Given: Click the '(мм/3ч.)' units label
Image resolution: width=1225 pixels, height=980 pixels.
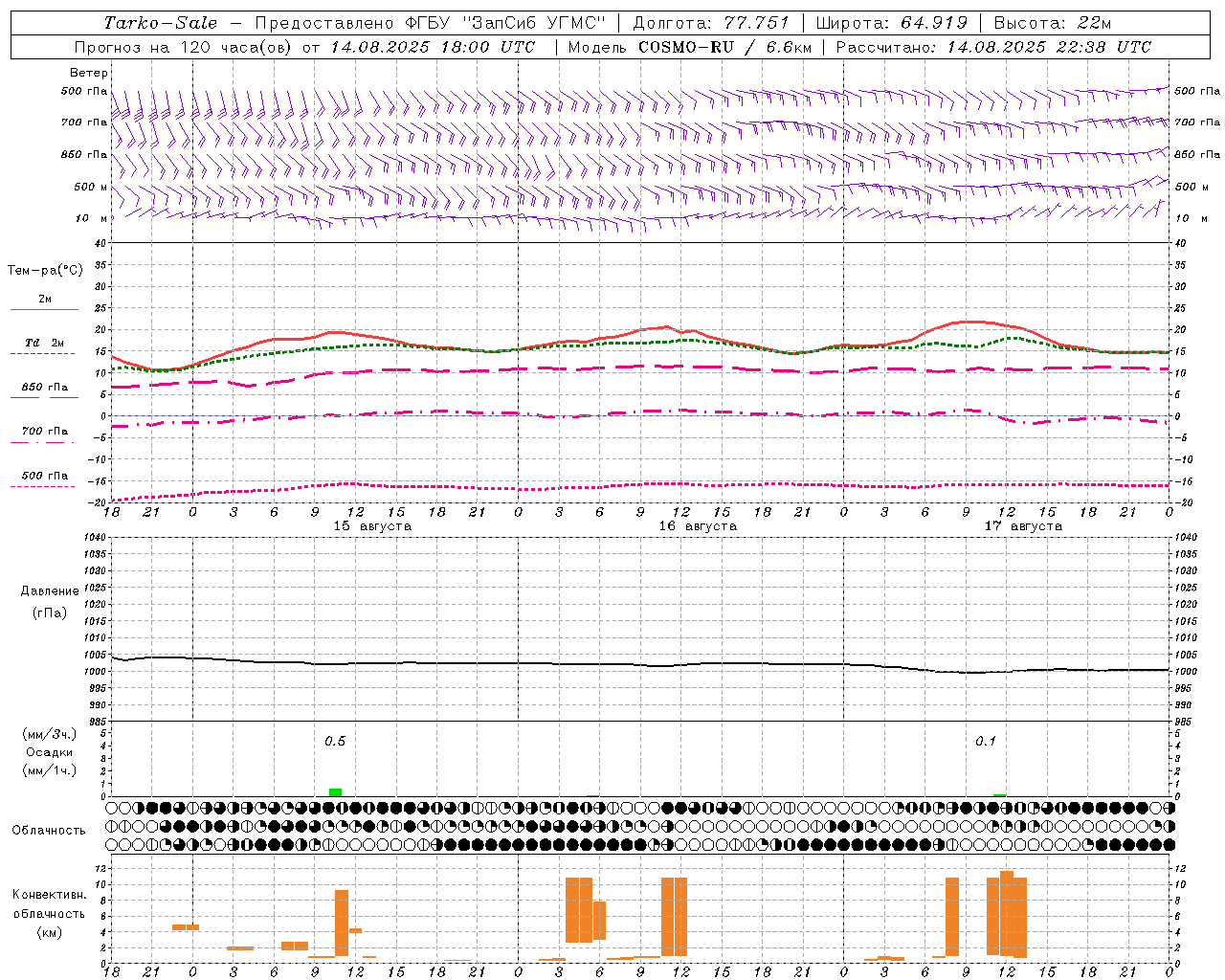Looking at the screenshot, I should pyautogui.click(x=50, y=734).
